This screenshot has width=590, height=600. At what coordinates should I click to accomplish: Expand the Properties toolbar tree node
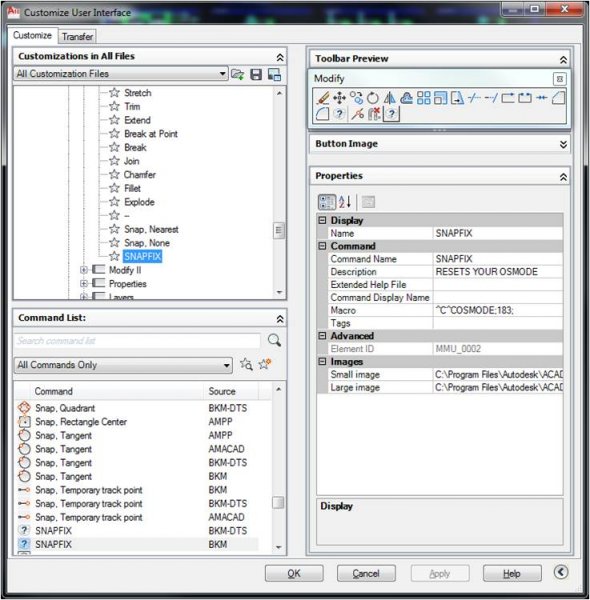pos(84,284)
